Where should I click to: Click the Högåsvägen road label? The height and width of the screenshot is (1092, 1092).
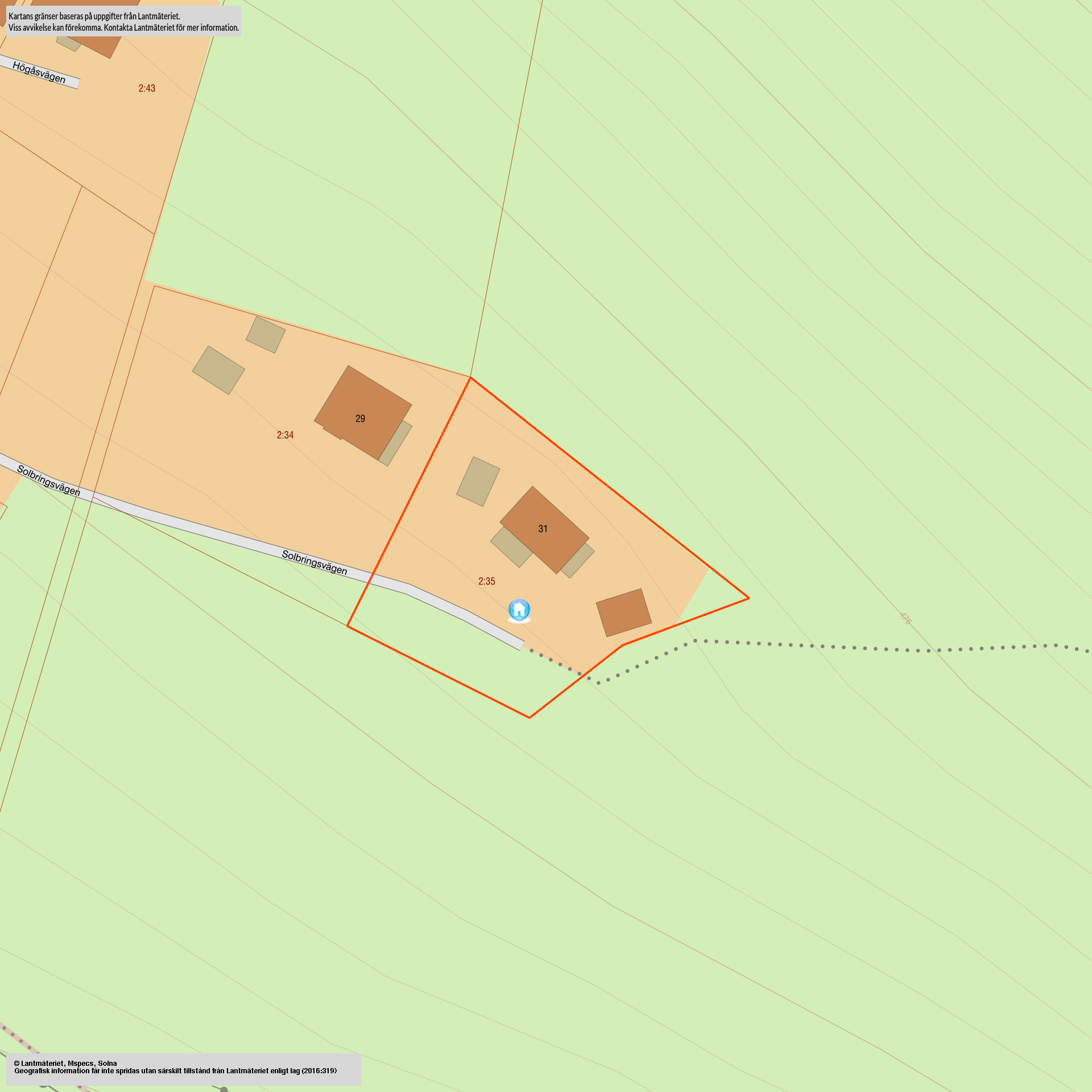pos(39,73)
